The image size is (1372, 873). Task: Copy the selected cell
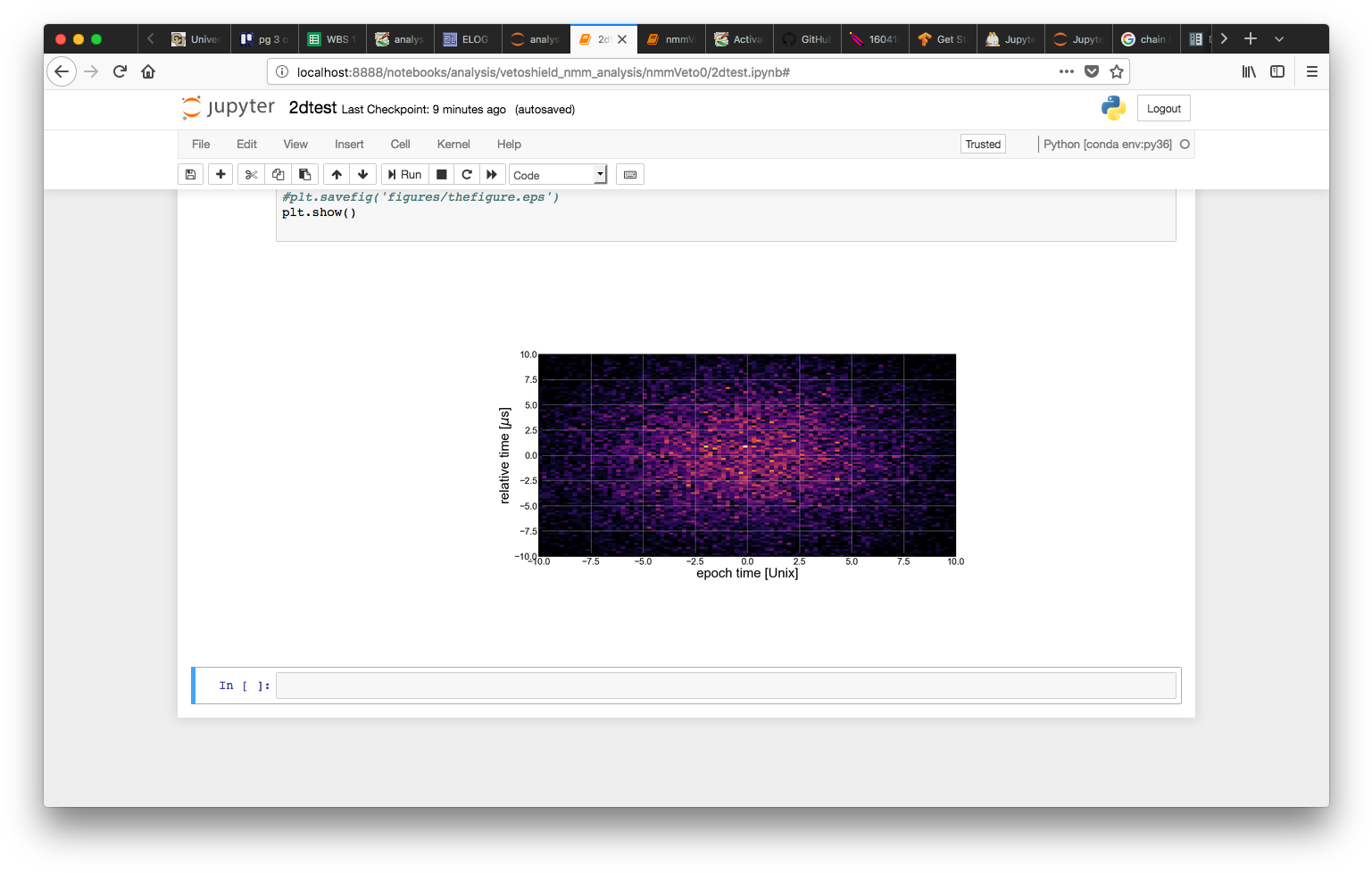pyautogui.click(x=278, y=174)
